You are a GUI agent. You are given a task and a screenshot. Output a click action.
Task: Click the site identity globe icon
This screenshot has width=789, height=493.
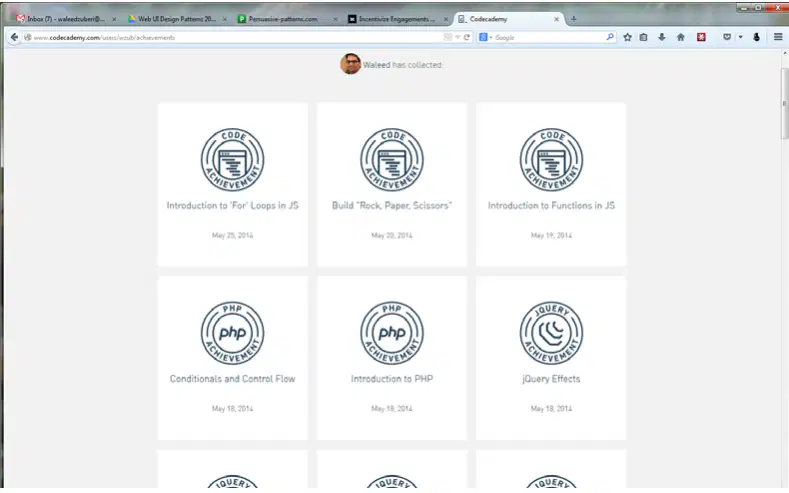tap(28, 37)
